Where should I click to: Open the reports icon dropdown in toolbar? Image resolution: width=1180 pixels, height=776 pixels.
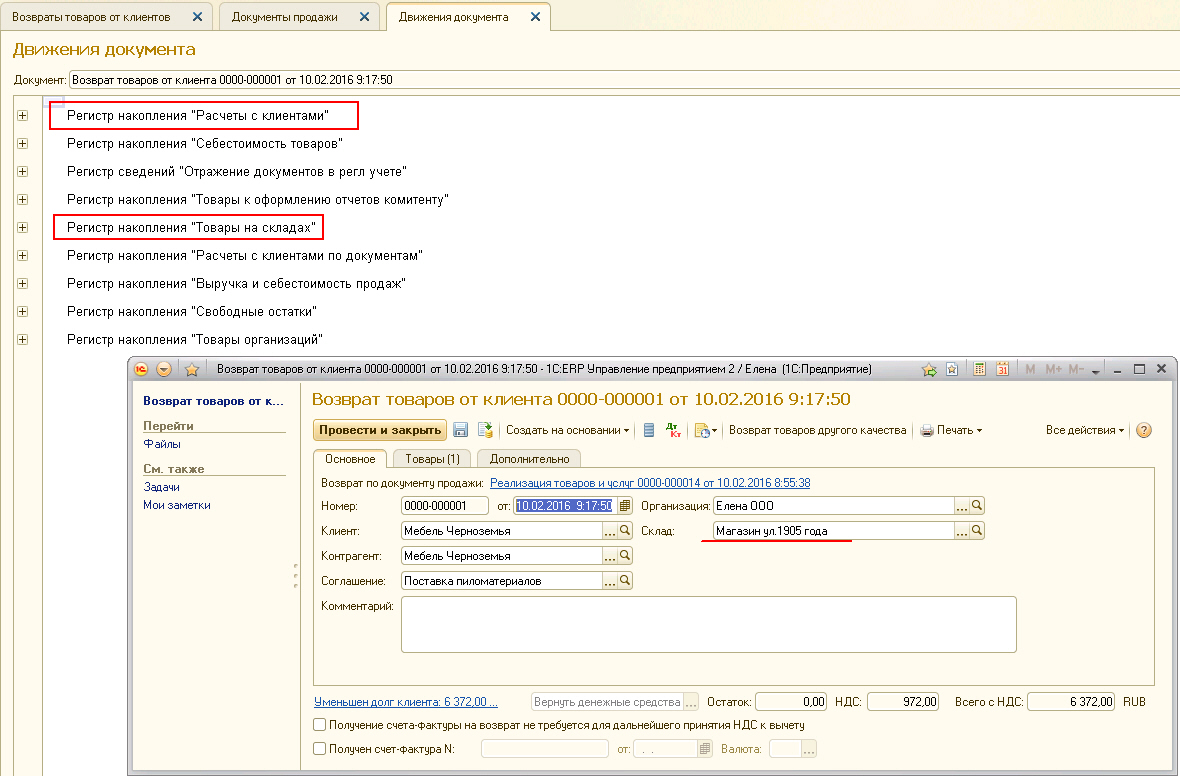[706, 430]
